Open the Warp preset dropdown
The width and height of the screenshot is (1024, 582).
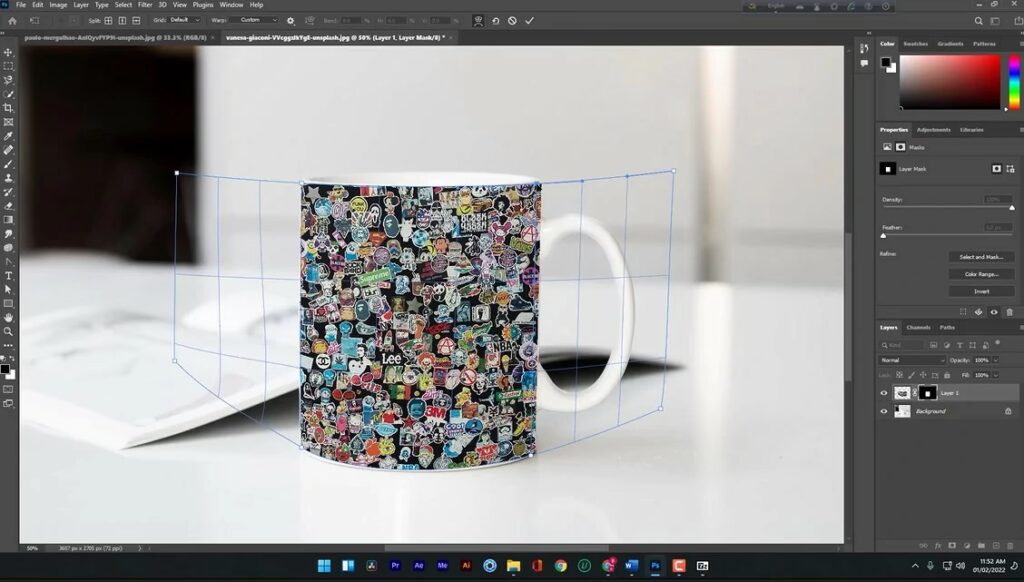pyautogui.click(x=254, y=20)
